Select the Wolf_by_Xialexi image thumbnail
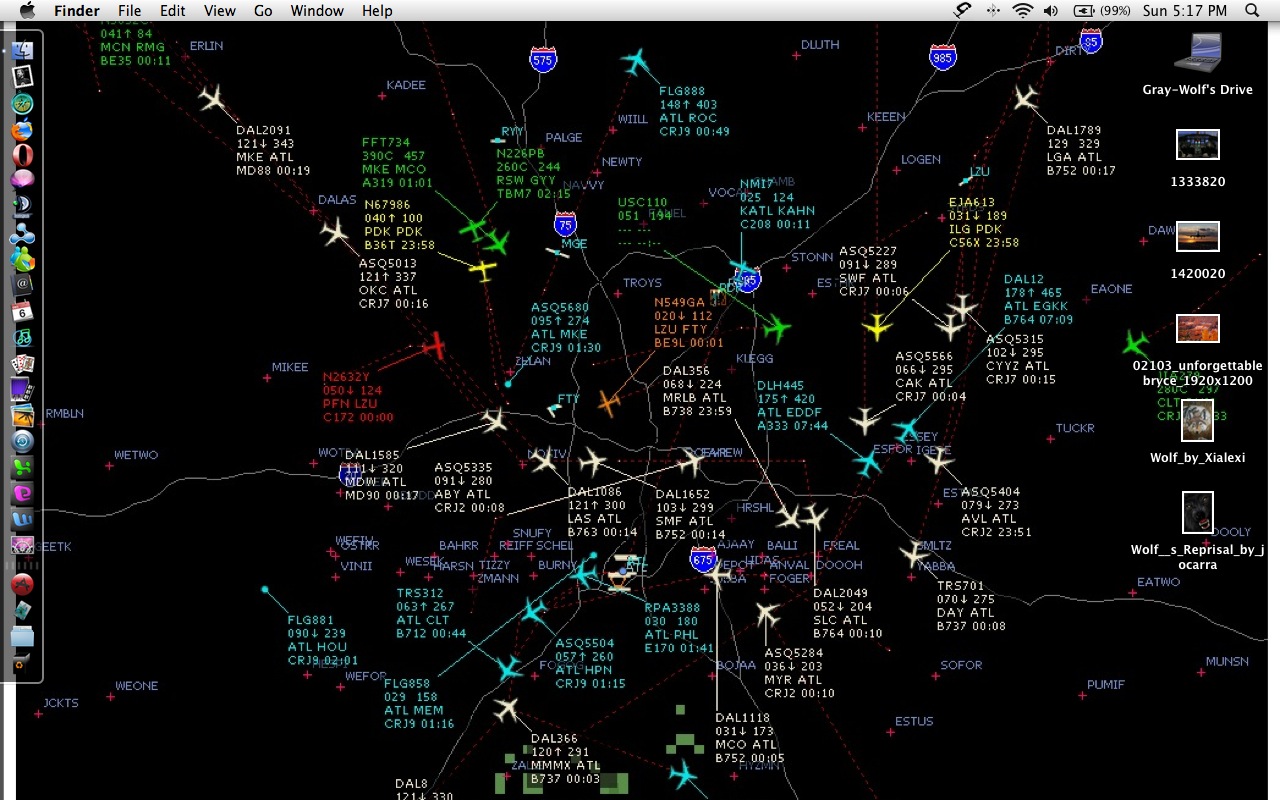Viewport: 1280px width, 800px height. coord(1198,420)
